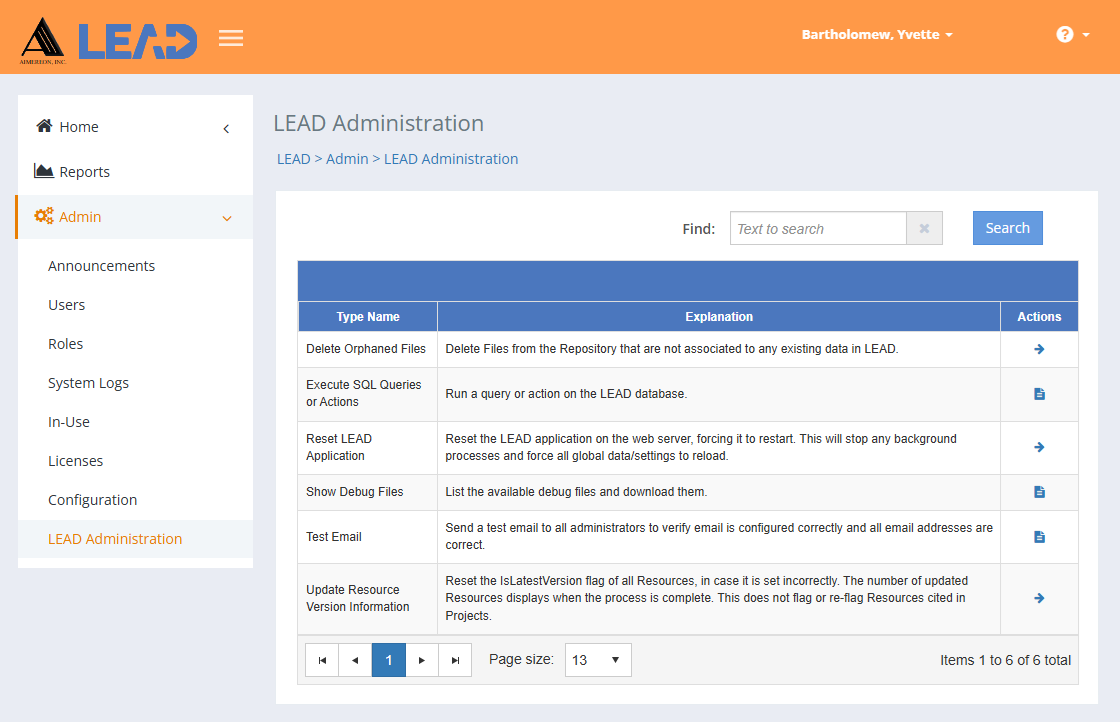Go to previous page of grid
Image resolution: width=1120 pixels, height=722 pixels.
point(355,660)
